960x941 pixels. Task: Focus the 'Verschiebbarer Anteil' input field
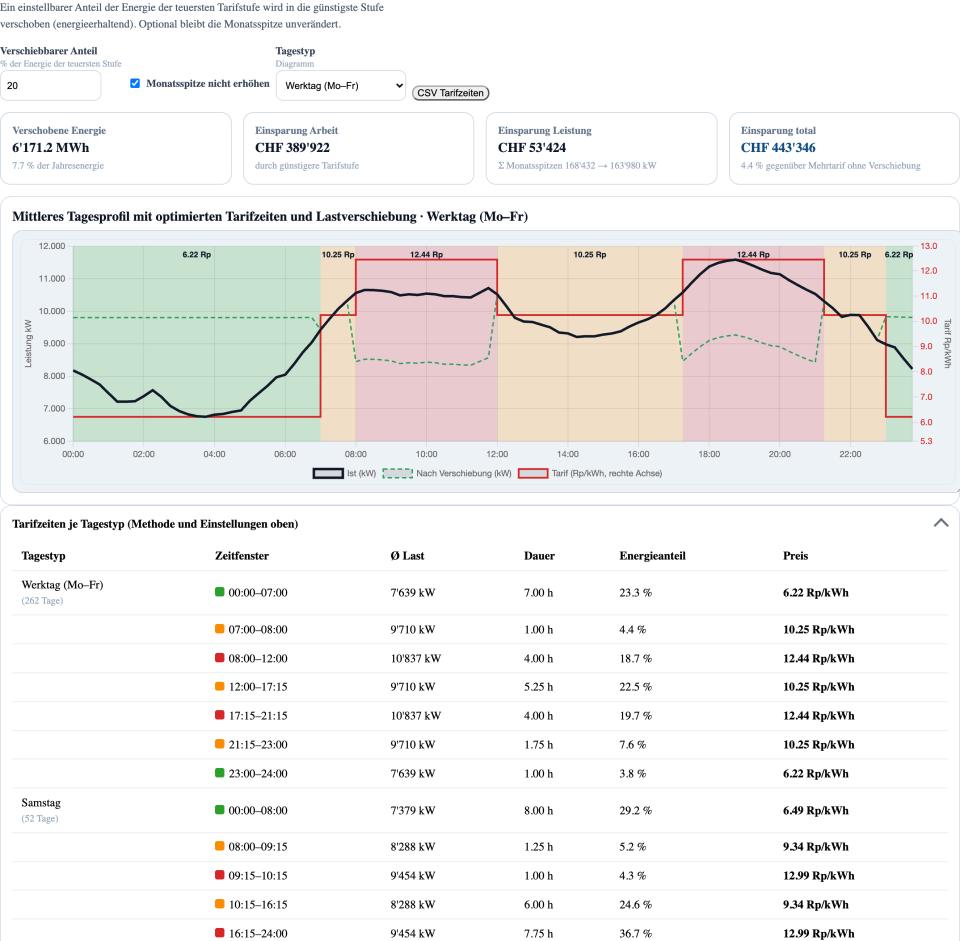[50, 86]
